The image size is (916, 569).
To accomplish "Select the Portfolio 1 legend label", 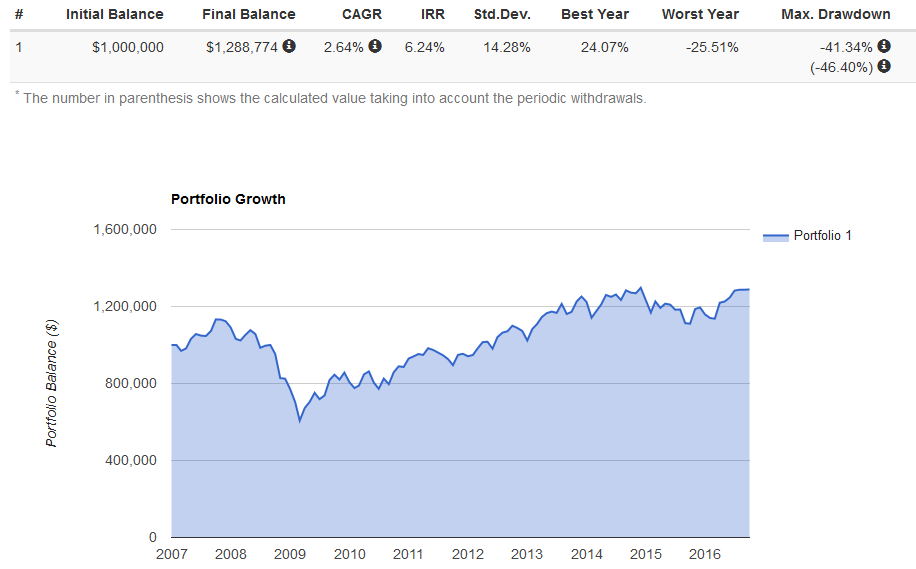I will pyautogui.click(x=822, y=236).
